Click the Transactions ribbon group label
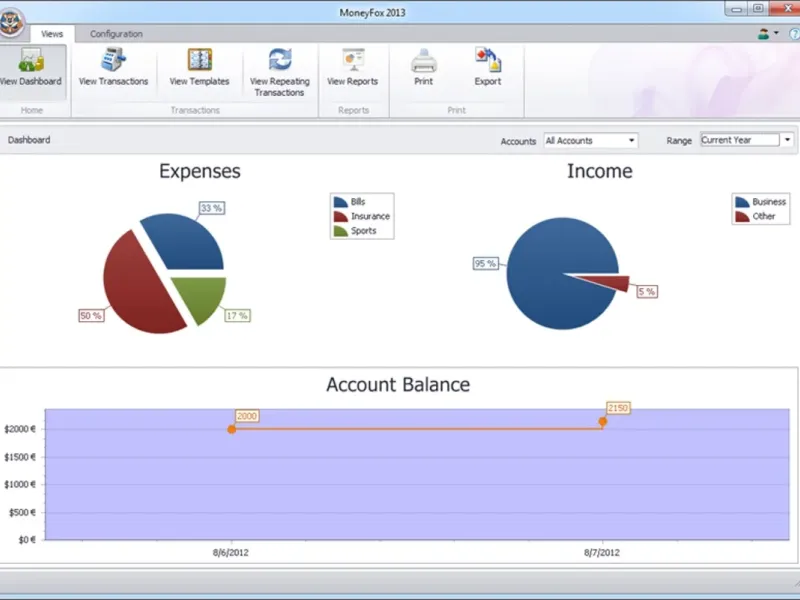 point(195,110)
